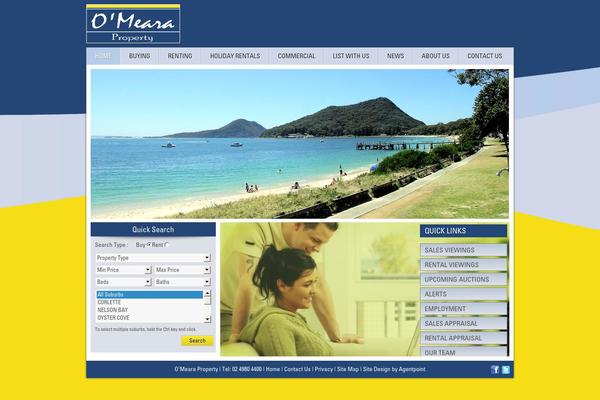Select the Rent radio button
The image size is (600, 400).
pyautogui.click(x=166, y=245)
